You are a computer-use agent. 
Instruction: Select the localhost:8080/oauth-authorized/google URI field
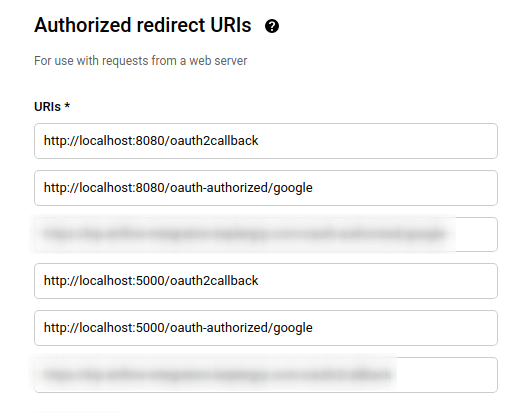266,188
